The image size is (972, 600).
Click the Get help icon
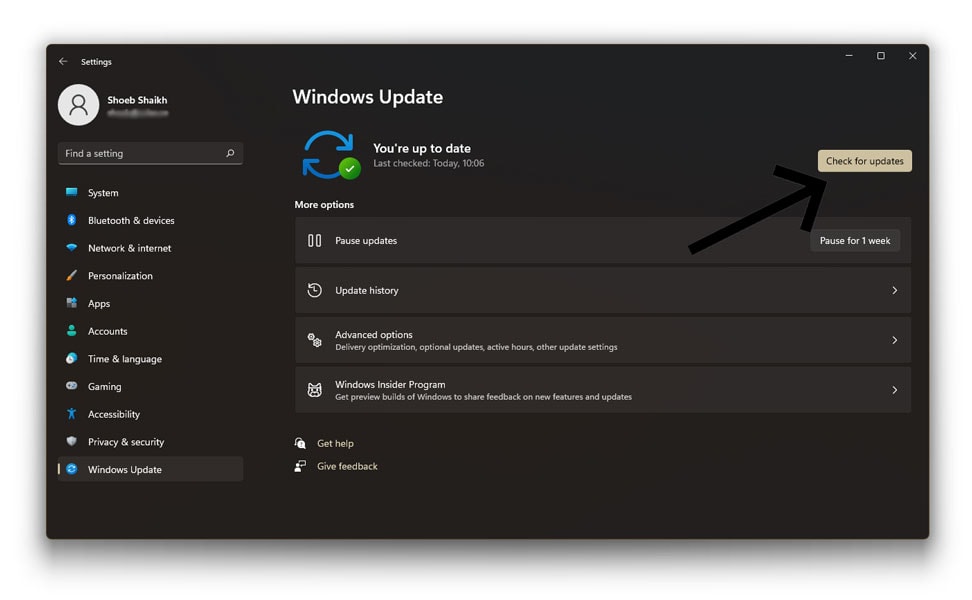tap(300, 443)
